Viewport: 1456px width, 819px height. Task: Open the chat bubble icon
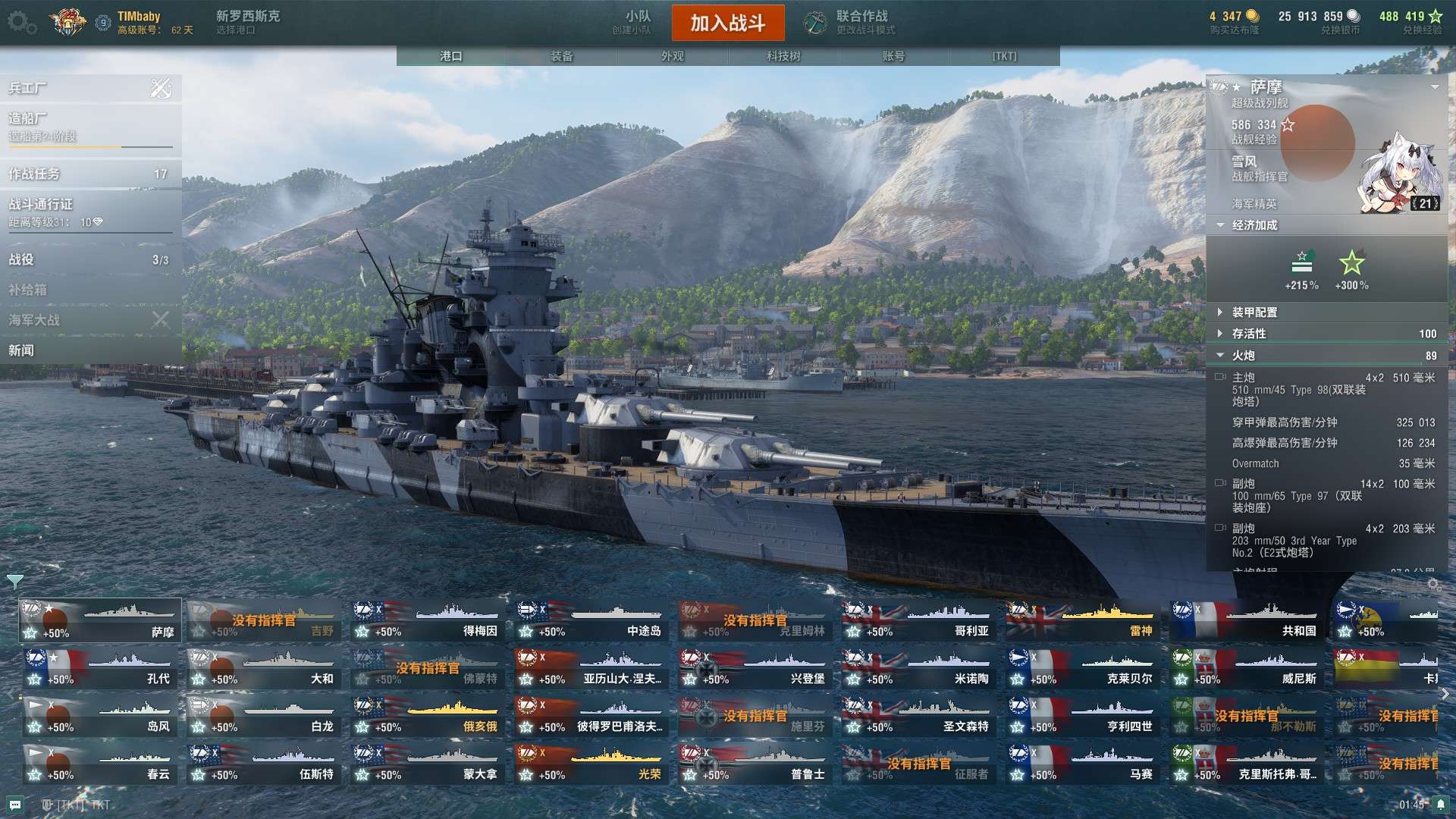(x=15, y=805)
